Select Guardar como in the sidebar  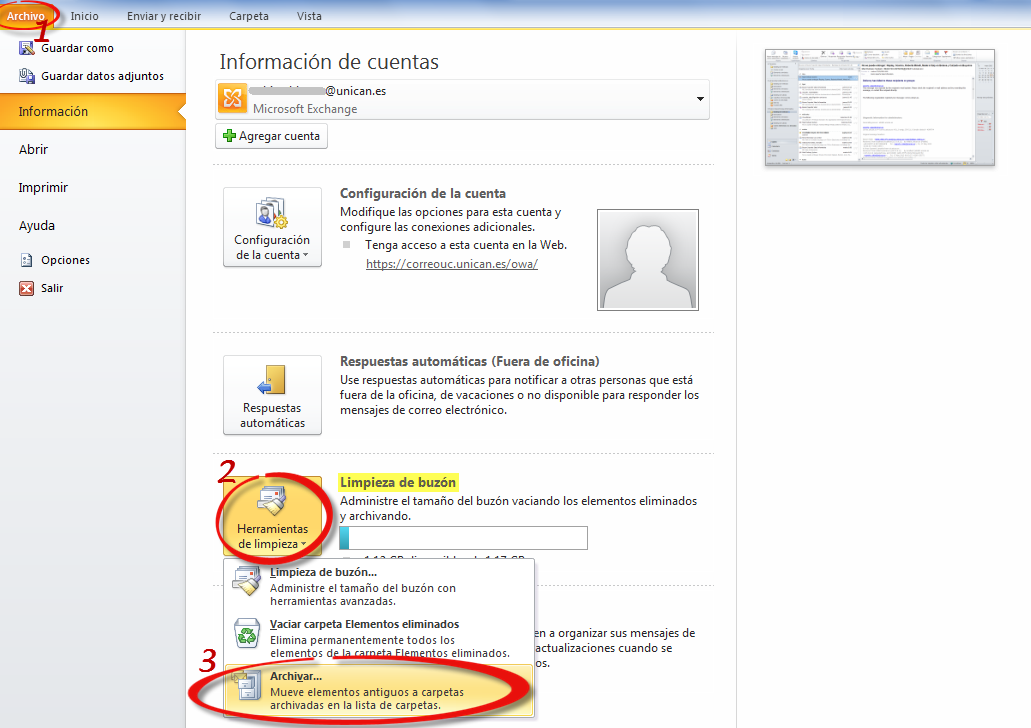tap(77, 48)
